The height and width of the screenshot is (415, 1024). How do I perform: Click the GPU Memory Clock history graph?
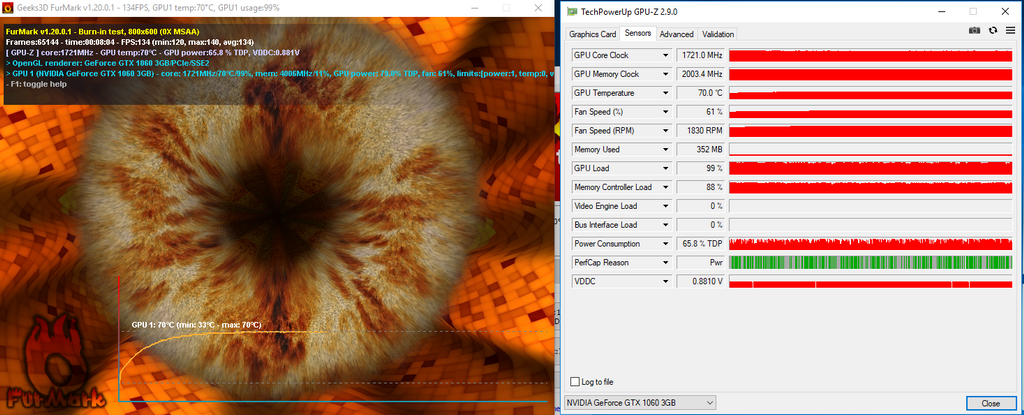pos(871,75)
